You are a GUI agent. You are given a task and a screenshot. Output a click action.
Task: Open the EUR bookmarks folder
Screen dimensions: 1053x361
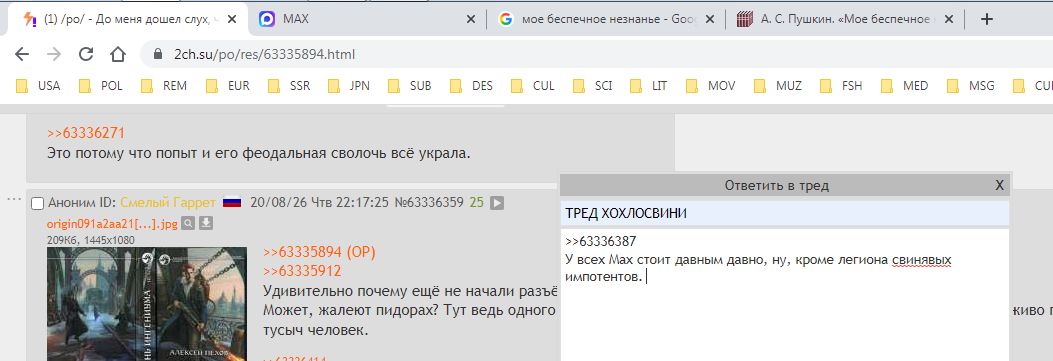[228, 86]
